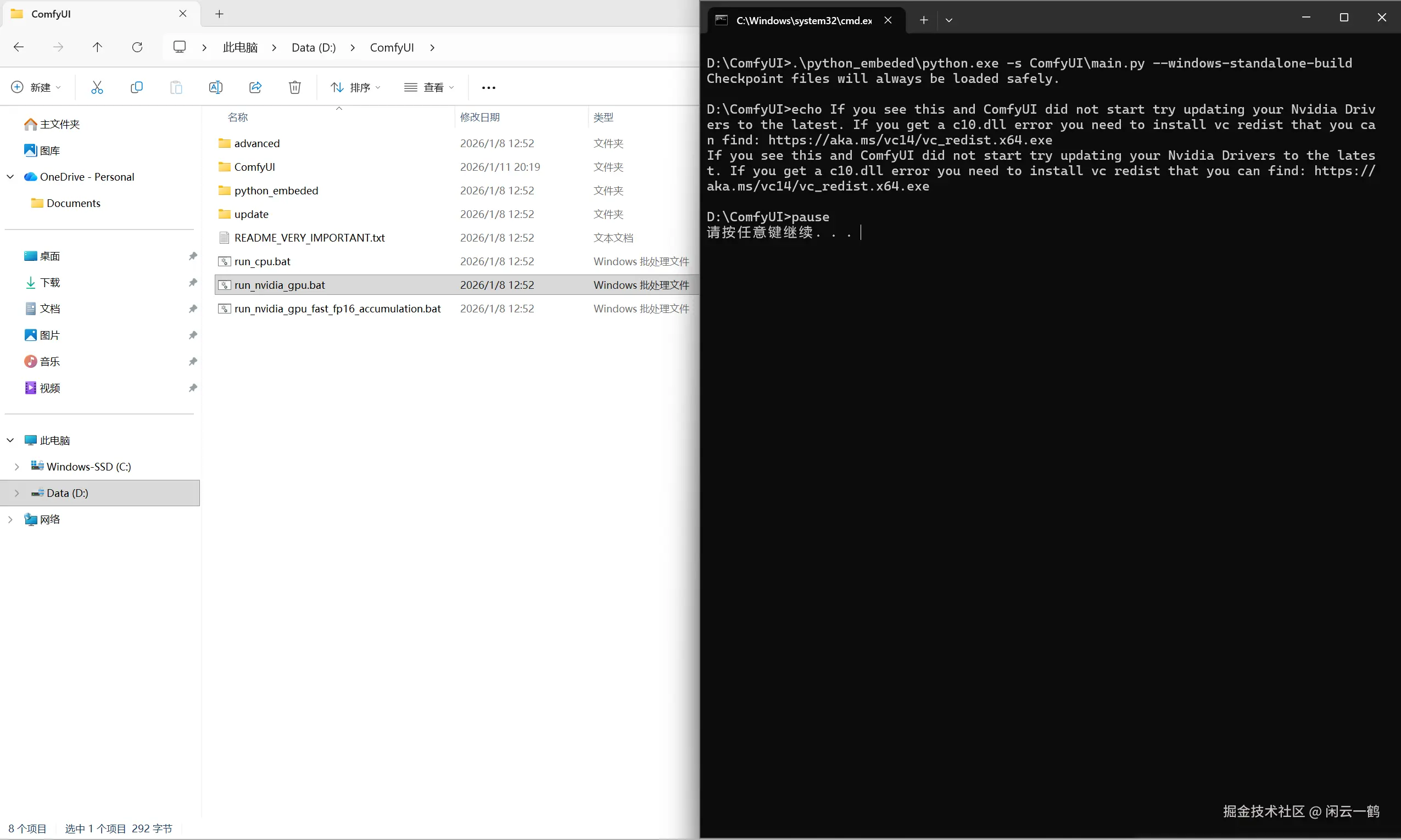
Task: Click the Share icon in toolbar
Action: [255, 87]
